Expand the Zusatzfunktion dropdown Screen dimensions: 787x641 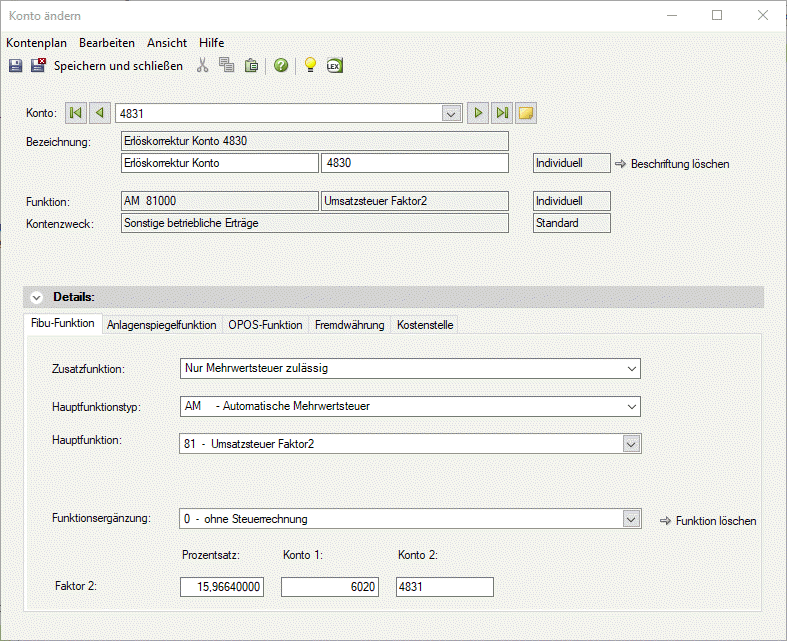pos(630,368)
